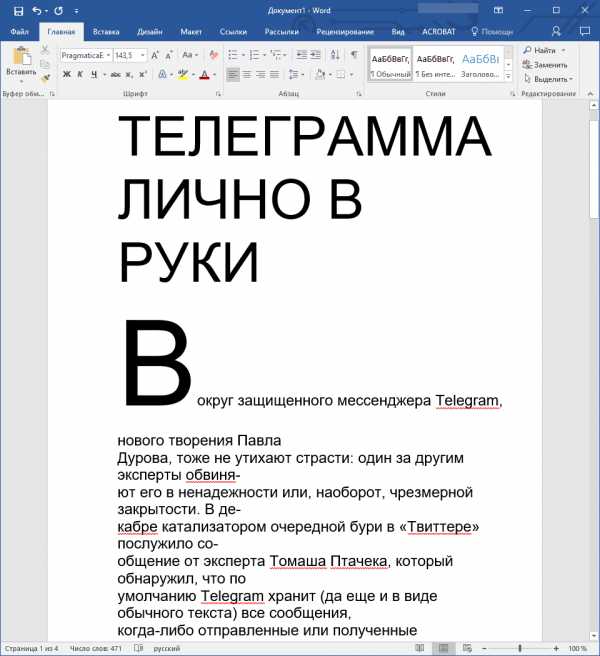Click the Заменить button

click(549, 64)
